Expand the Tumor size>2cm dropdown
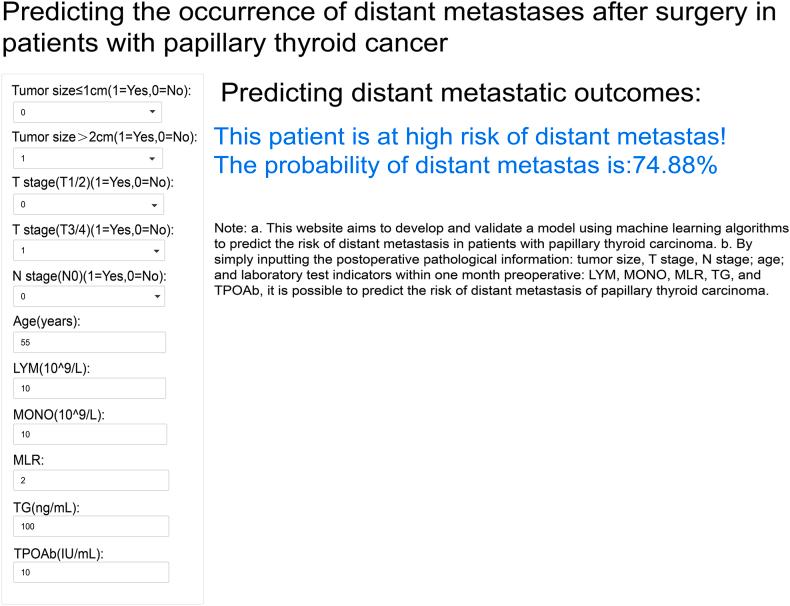 point(85,159)
